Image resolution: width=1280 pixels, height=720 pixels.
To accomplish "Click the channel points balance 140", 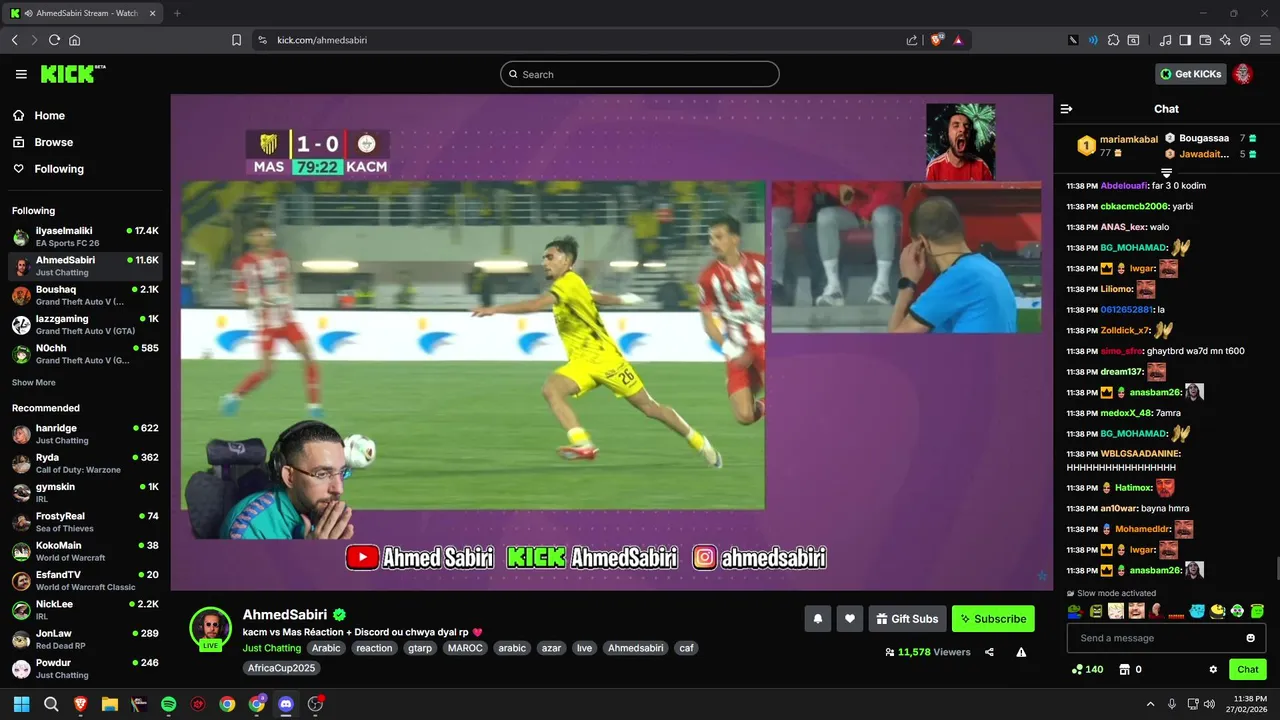I will point(1087,670).
